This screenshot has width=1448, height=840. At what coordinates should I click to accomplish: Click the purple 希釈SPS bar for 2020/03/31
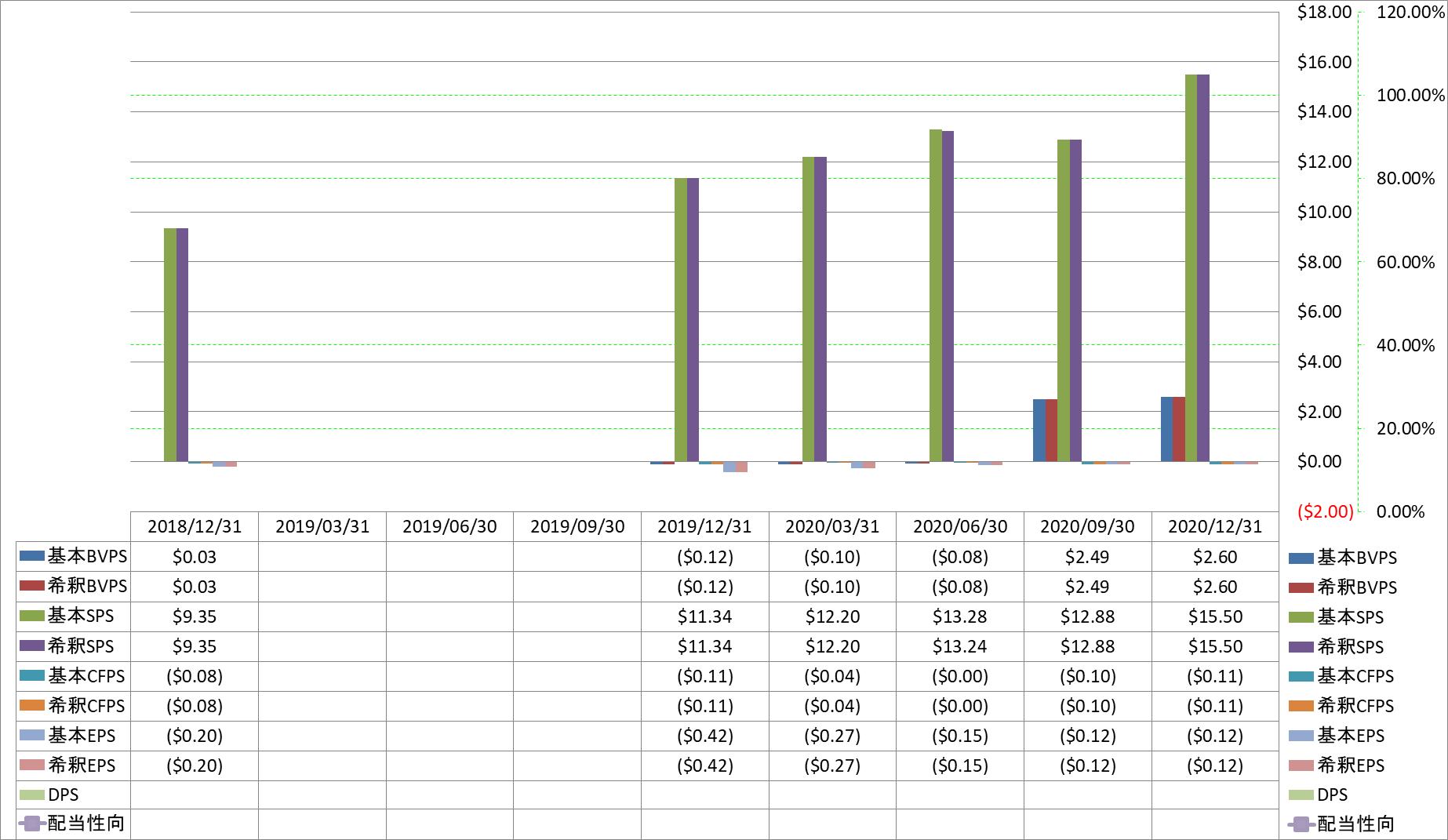tap(820, 309)
